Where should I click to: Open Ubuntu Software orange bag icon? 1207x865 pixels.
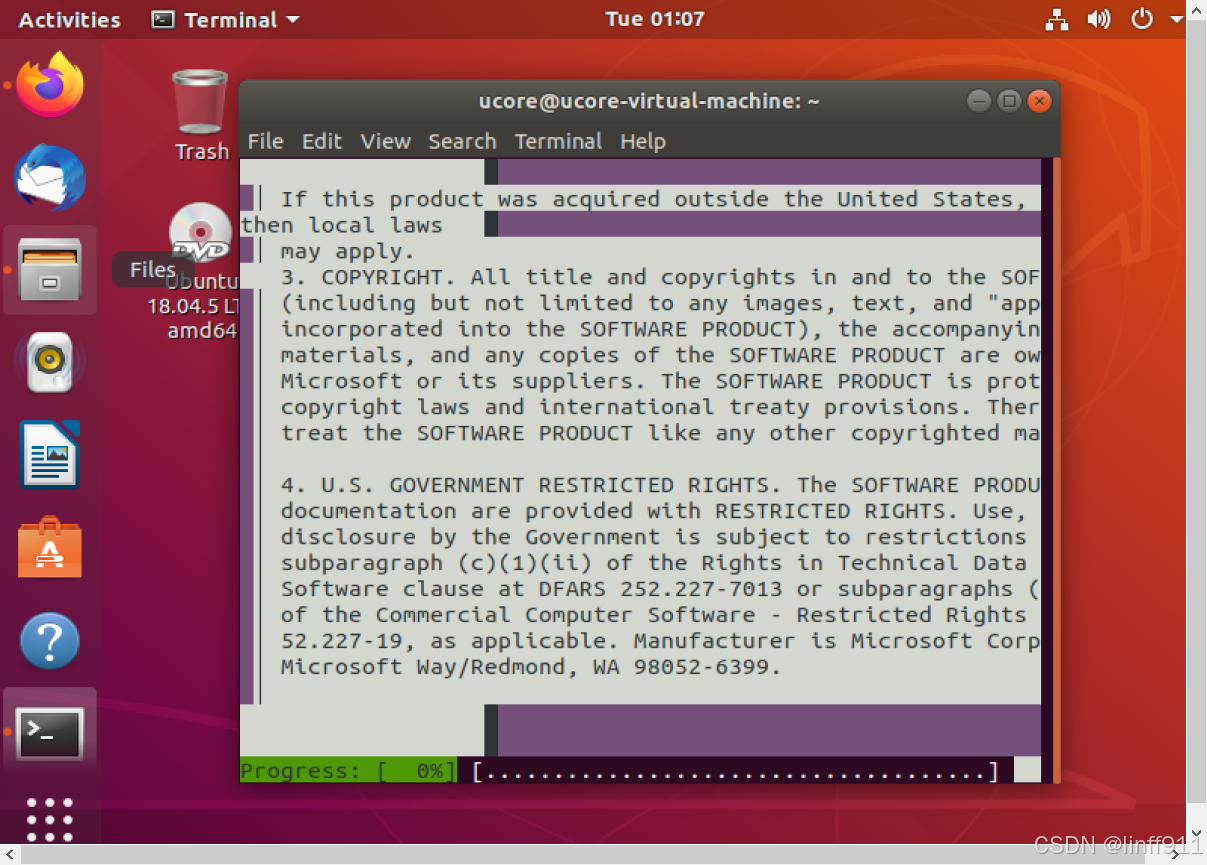click(x=50, y=547)
